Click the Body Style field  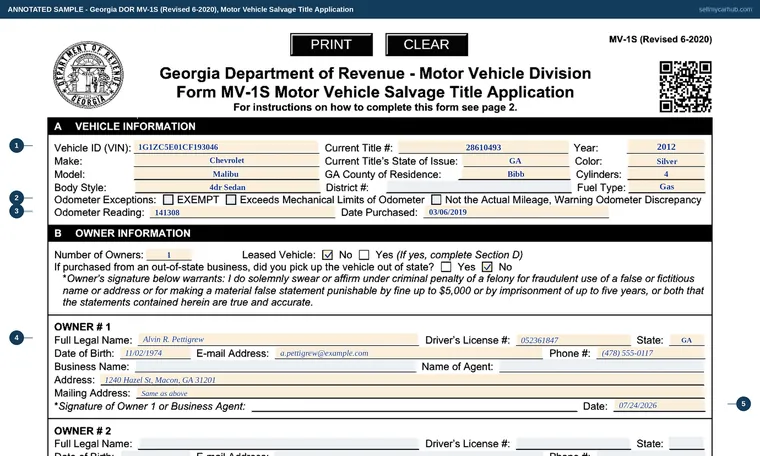click(226, 187)
